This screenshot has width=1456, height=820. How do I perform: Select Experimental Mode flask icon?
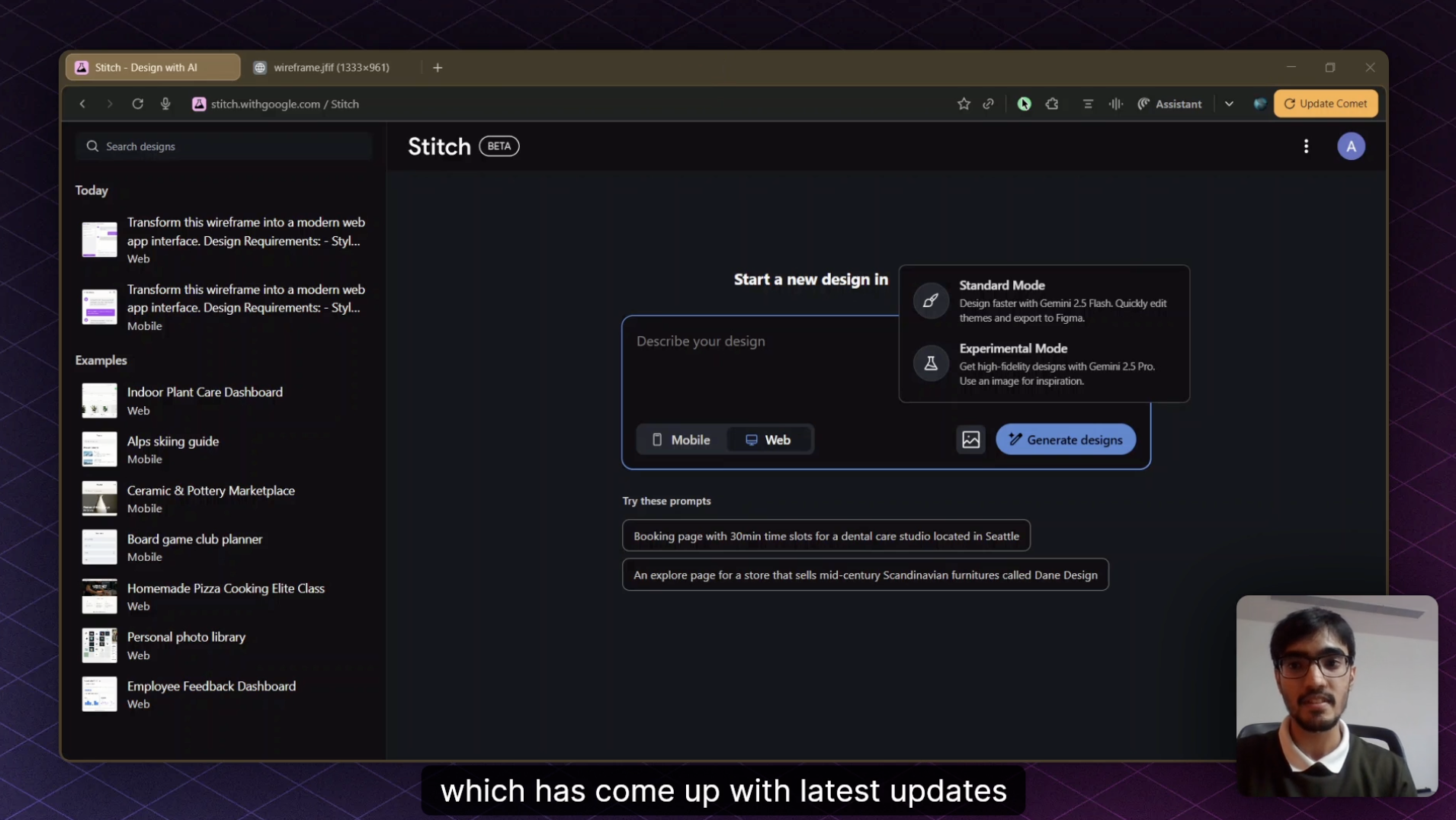[931, 364]
